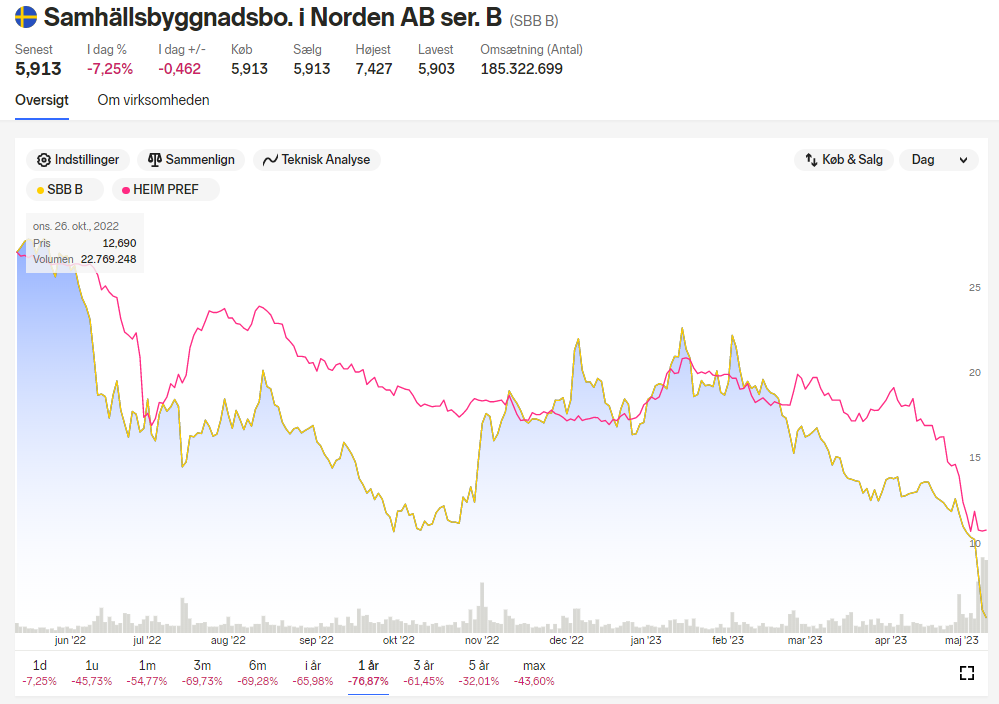Screen dimensions: 999x704
Task: Select 3 år time range
Action: point(424,673)
